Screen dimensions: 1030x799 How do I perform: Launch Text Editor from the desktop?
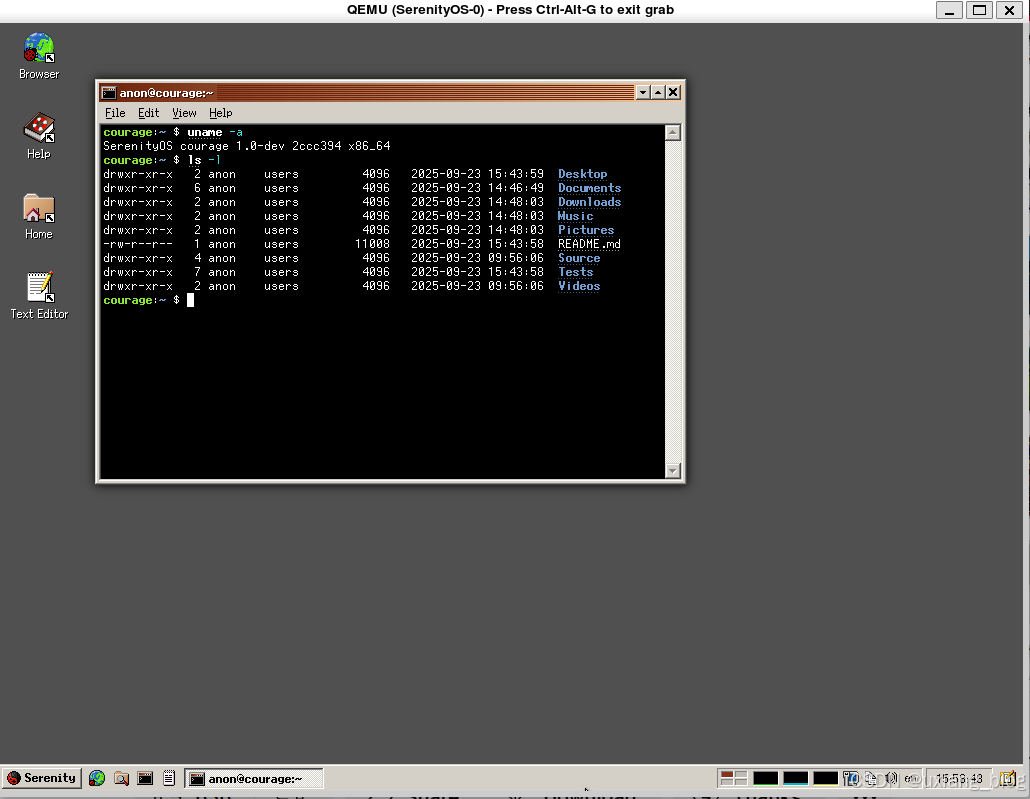pyautogui.click(x=39, y=296)
